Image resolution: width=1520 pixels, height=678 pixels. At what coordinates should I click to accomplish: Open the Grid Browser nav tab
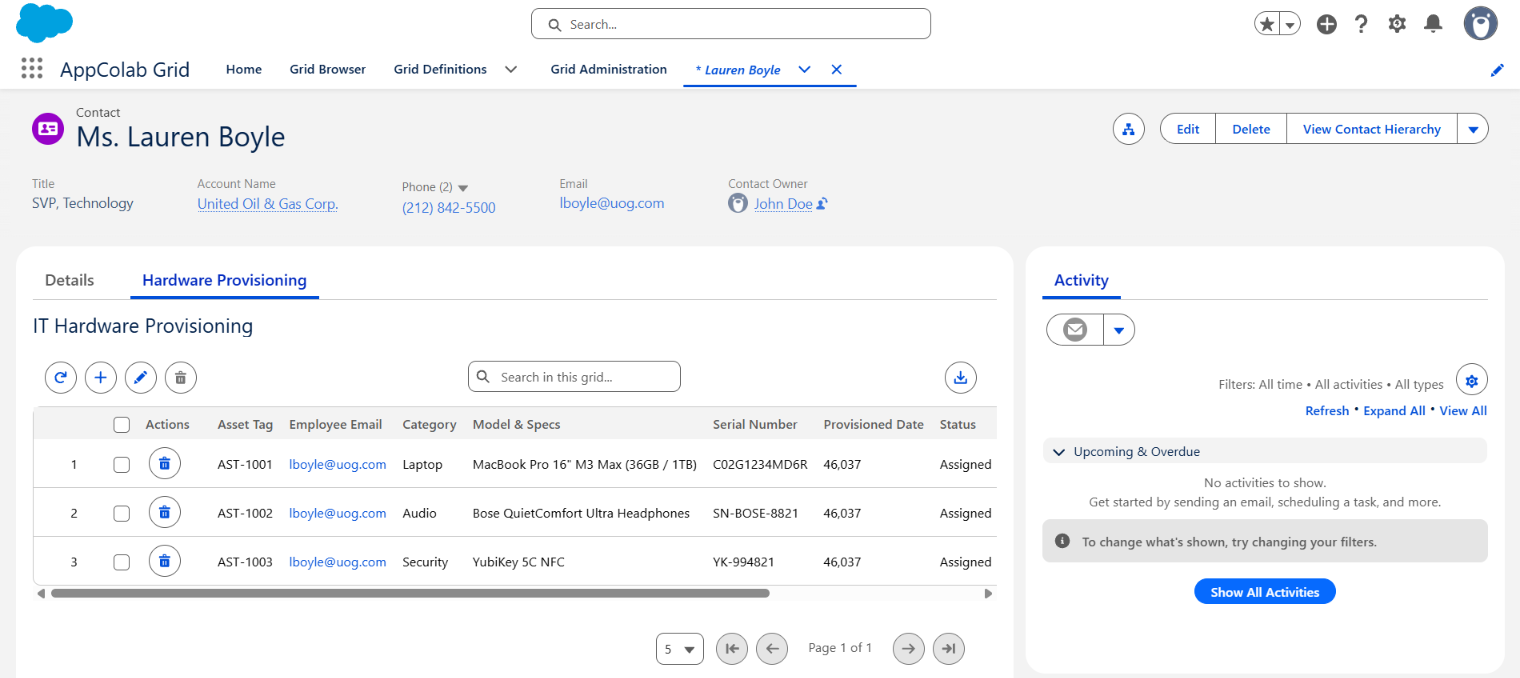pyautogui.click(x=328, y=69)
